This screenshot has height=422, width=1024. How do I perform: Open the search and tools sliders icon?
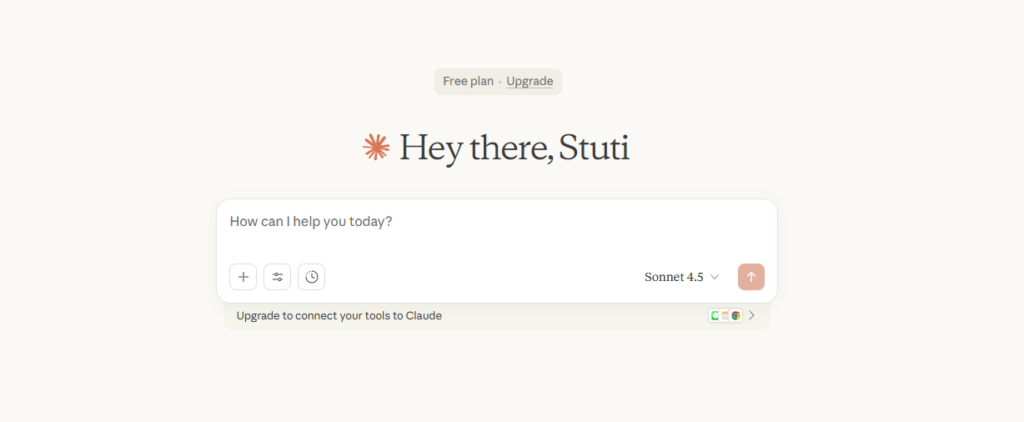(x=277, y=277)
